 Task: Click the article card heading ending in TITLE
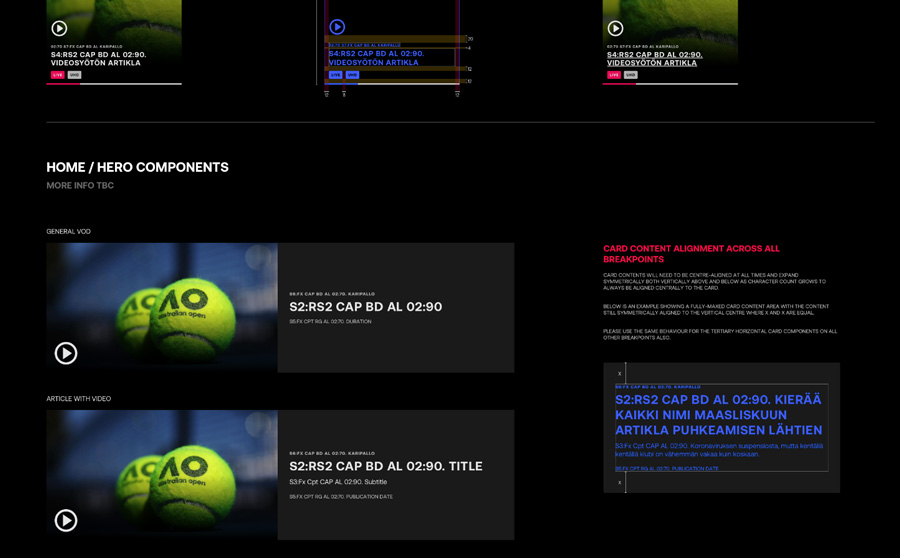tap(385, 466)
